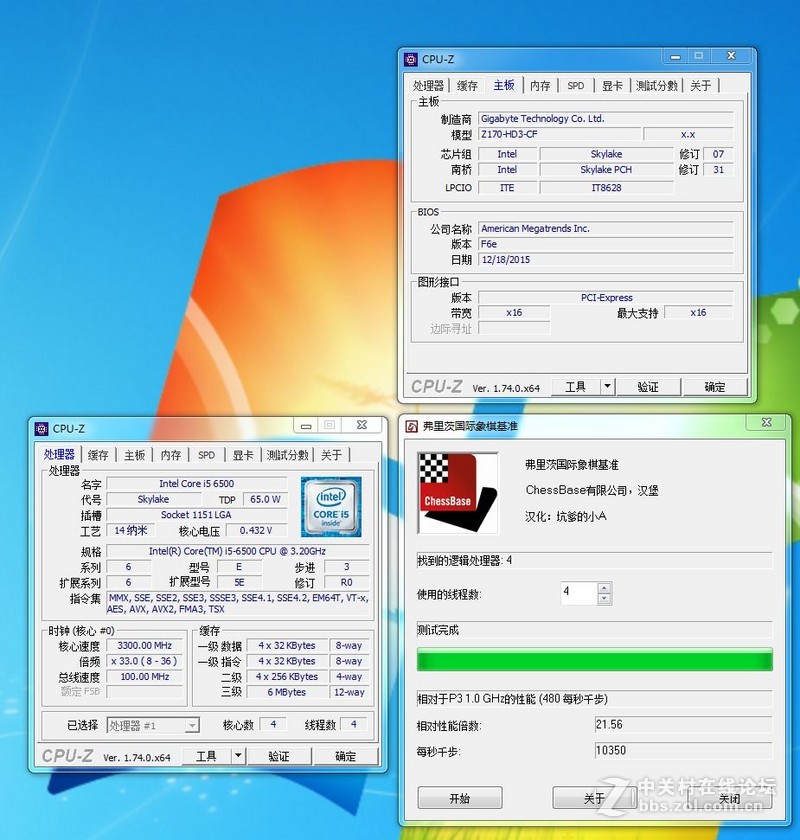800x840 pixels.
Task: Click the Fritz Chess Benchmark title bar icon
Action: (412, 426)
